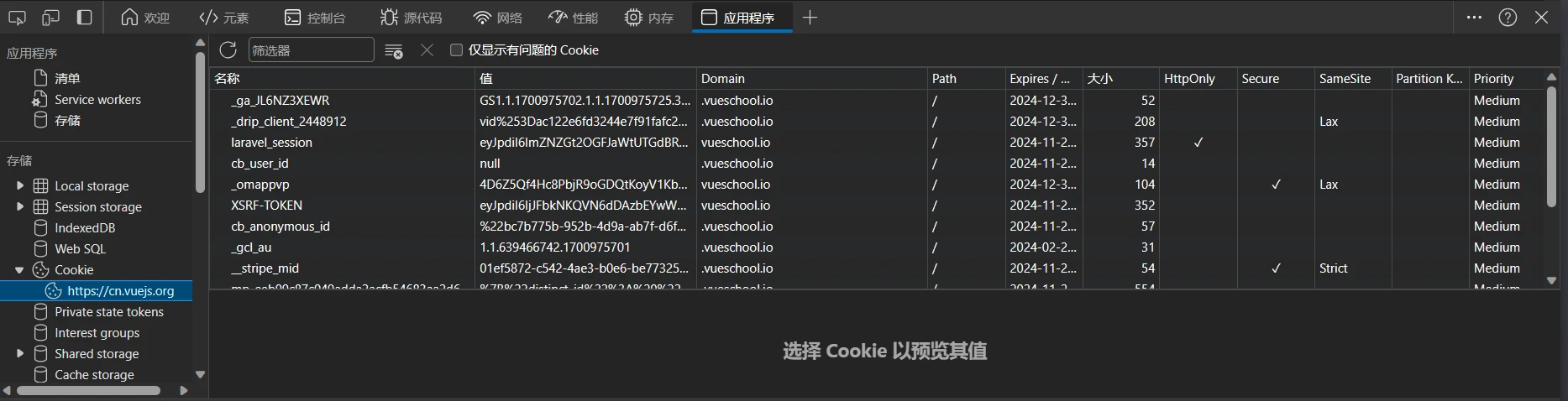Image resolution: width=1568 pixels, height=401 pixels.
Task: Switch to the 源代码 tab
Action: pos(411,18)
